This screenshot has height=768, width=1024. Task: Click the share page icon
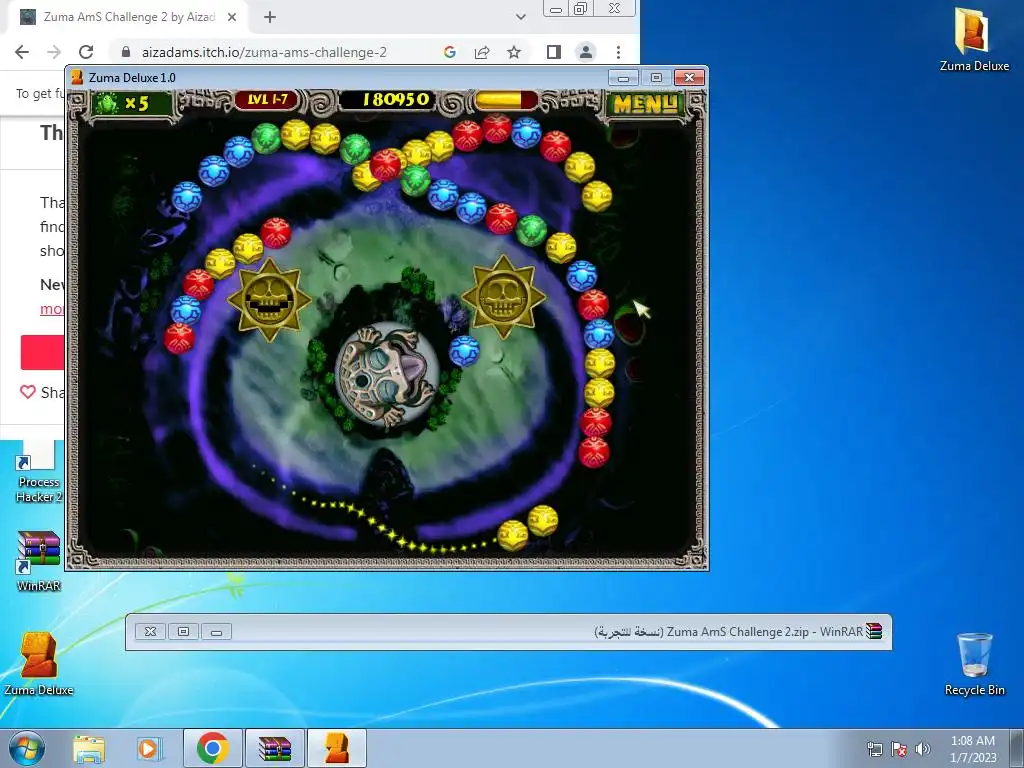482,52
